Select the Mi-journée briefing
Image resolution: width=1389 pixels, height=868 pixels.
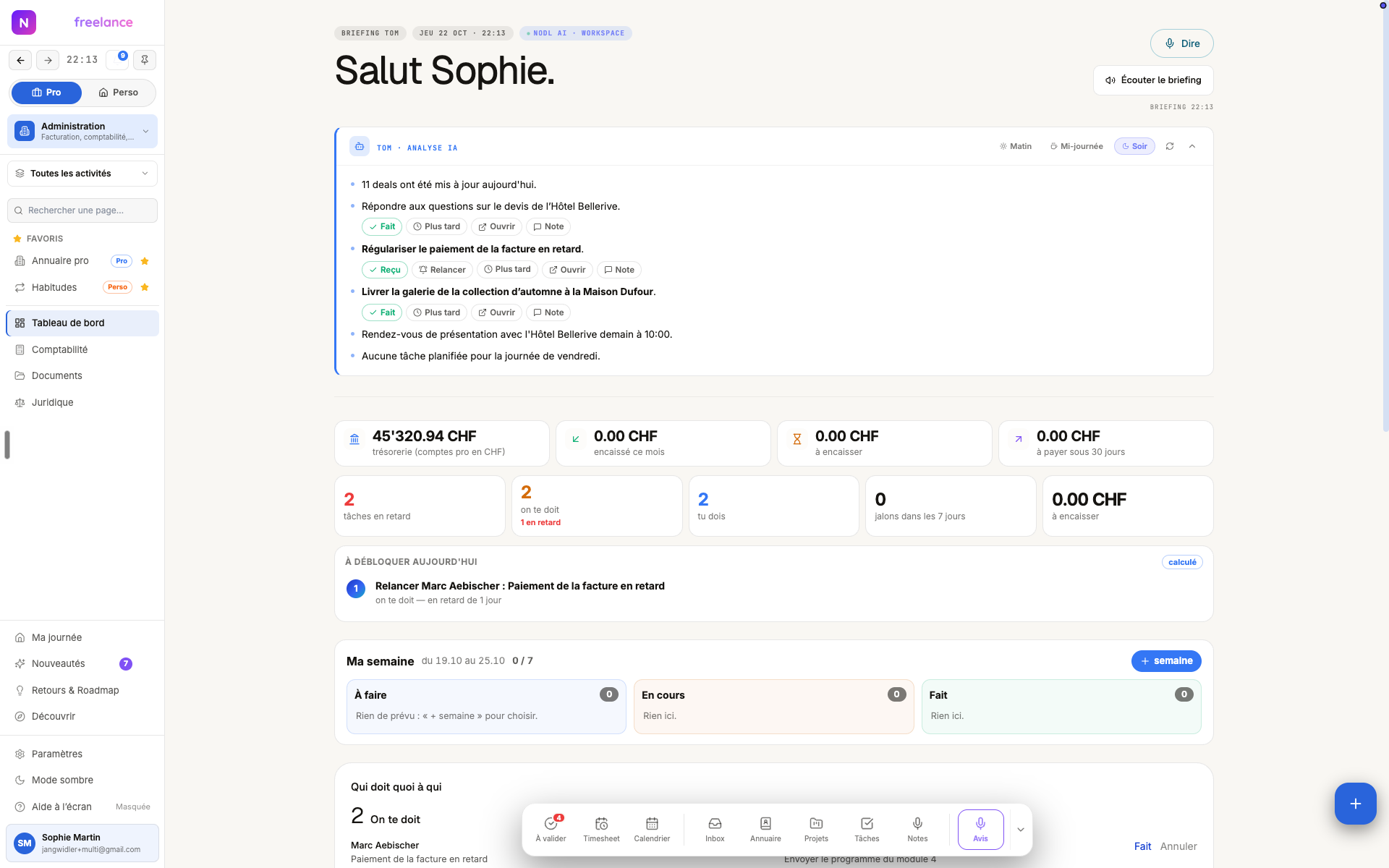(1076, 146)
